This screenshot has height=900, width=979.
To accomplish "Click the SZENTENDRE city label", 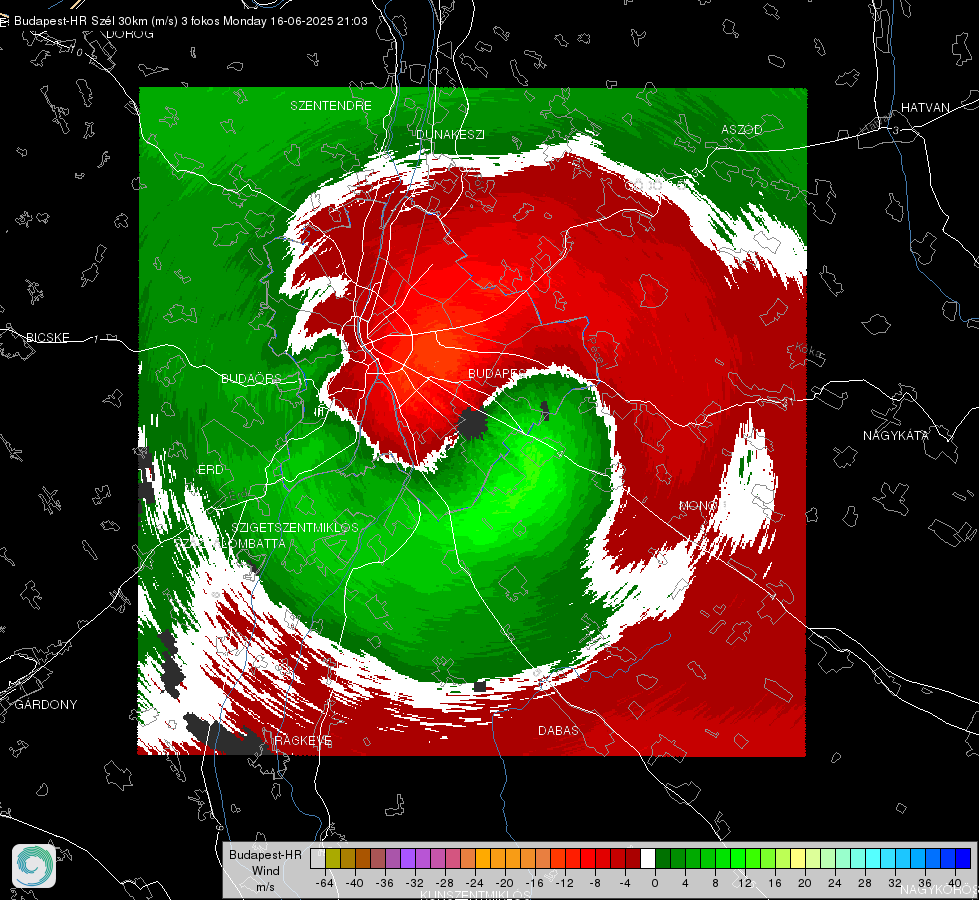I will (331, 106).
